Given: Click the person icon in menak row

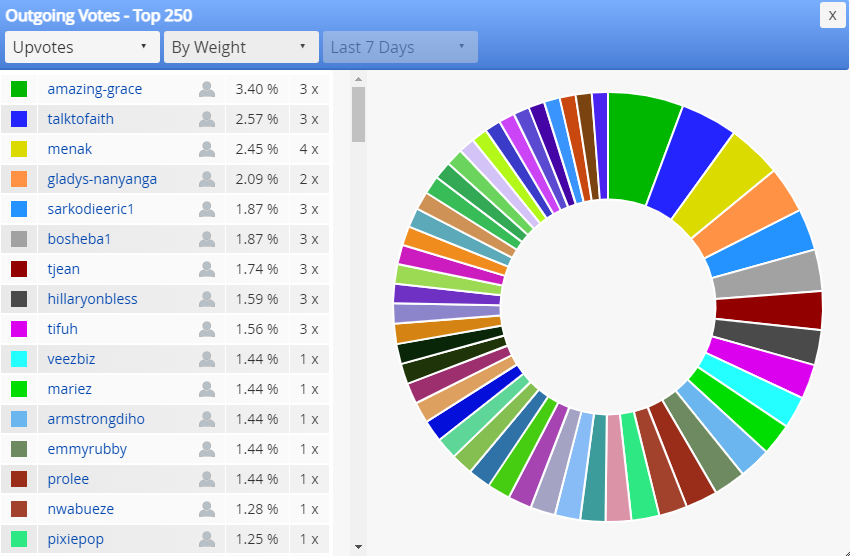Looking at the screenshot, I should click(207, 149).
